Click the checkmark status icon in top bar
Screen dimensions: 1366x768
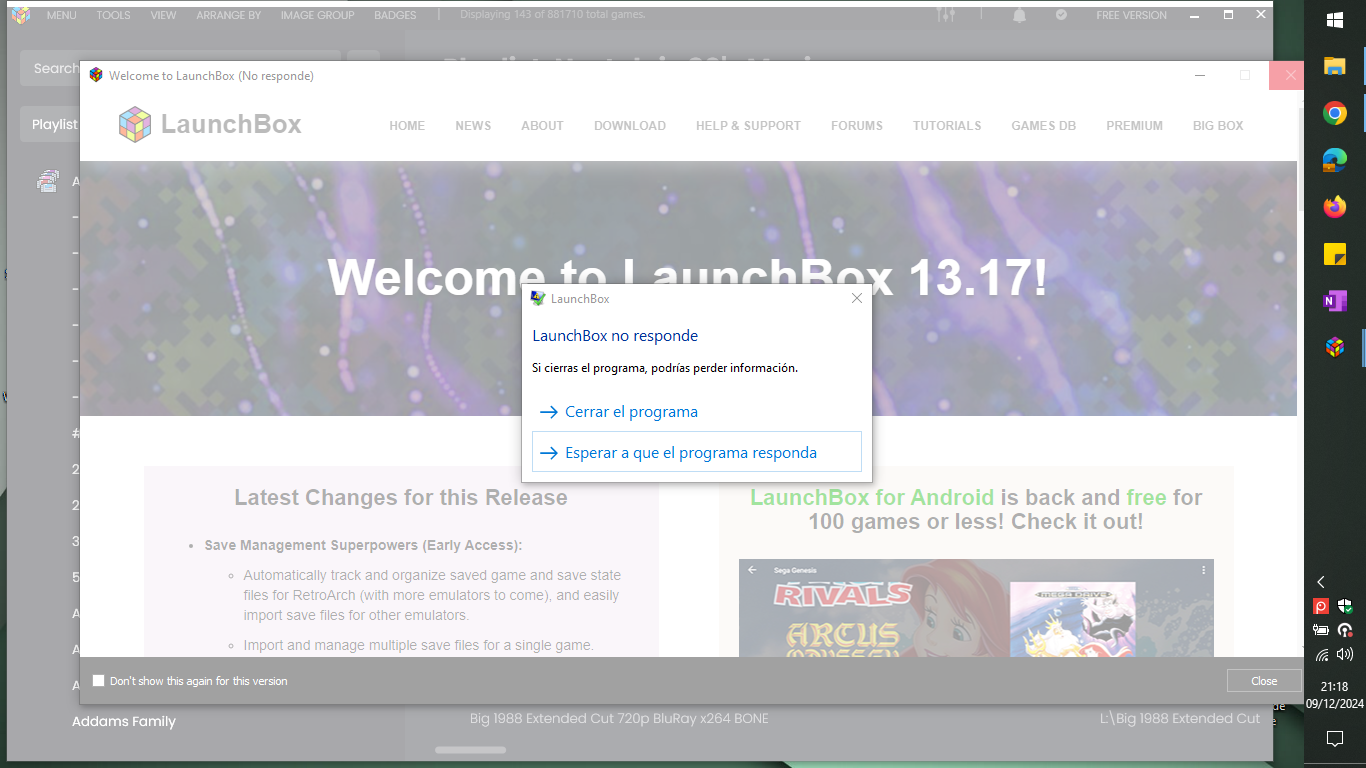(x=1061, y=15)
